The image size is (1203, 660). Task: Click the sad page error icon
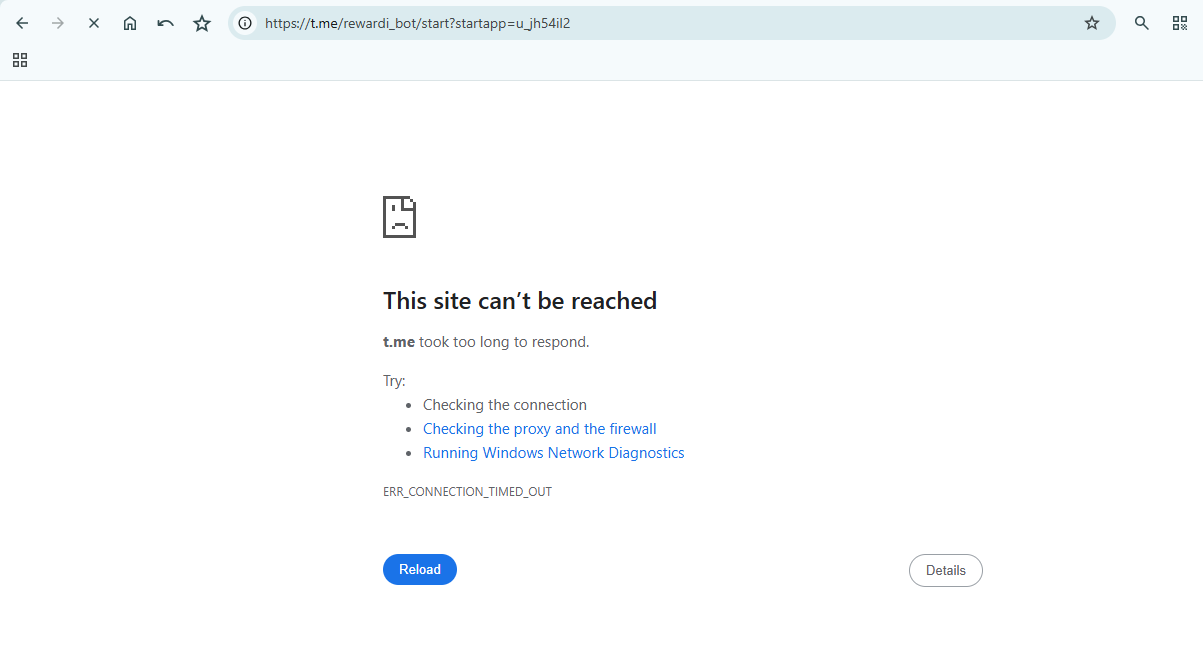pyautogui.click(x=399, y=217)
